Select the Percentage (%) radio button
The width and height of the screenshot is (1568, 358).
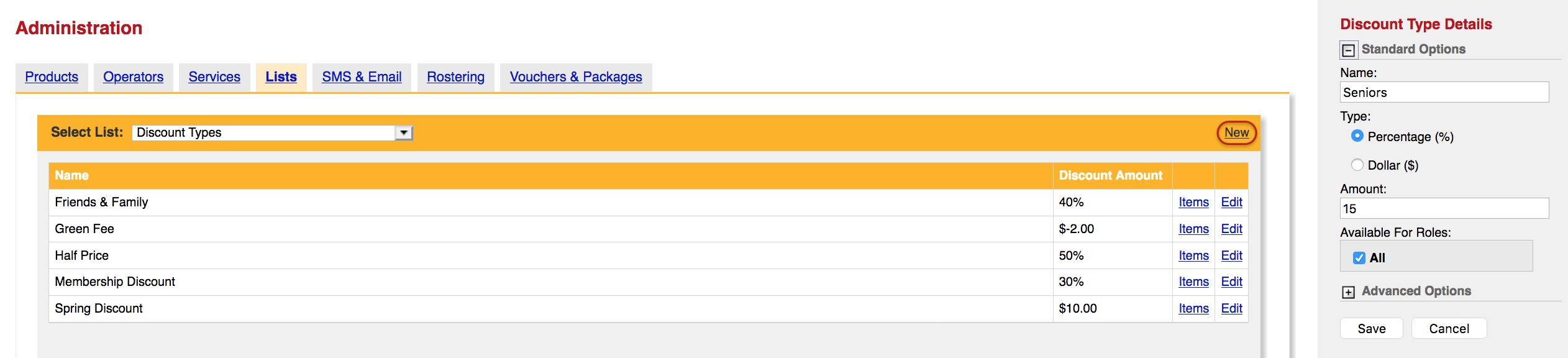[x=1357, y=136]
